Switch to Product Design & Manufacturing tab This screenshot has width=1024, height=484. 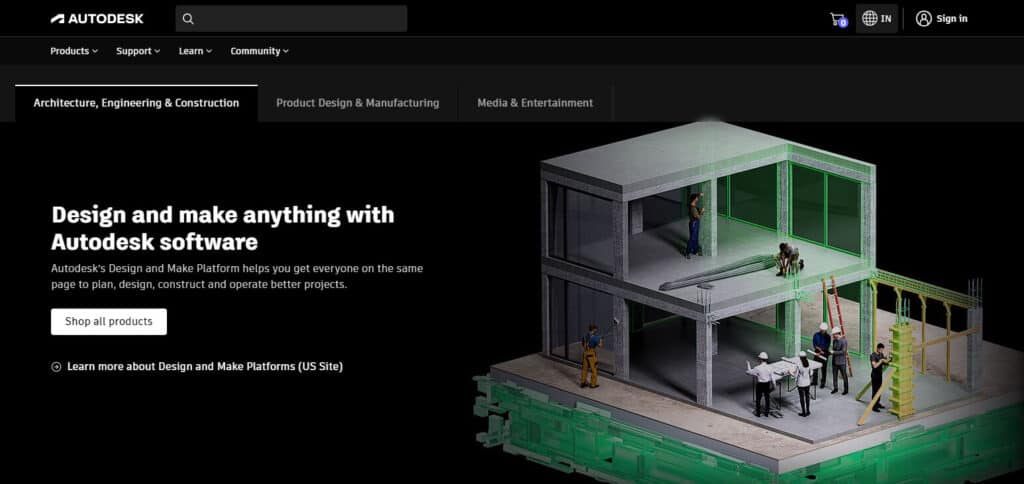pyautogui.click(x=358, y=103)
